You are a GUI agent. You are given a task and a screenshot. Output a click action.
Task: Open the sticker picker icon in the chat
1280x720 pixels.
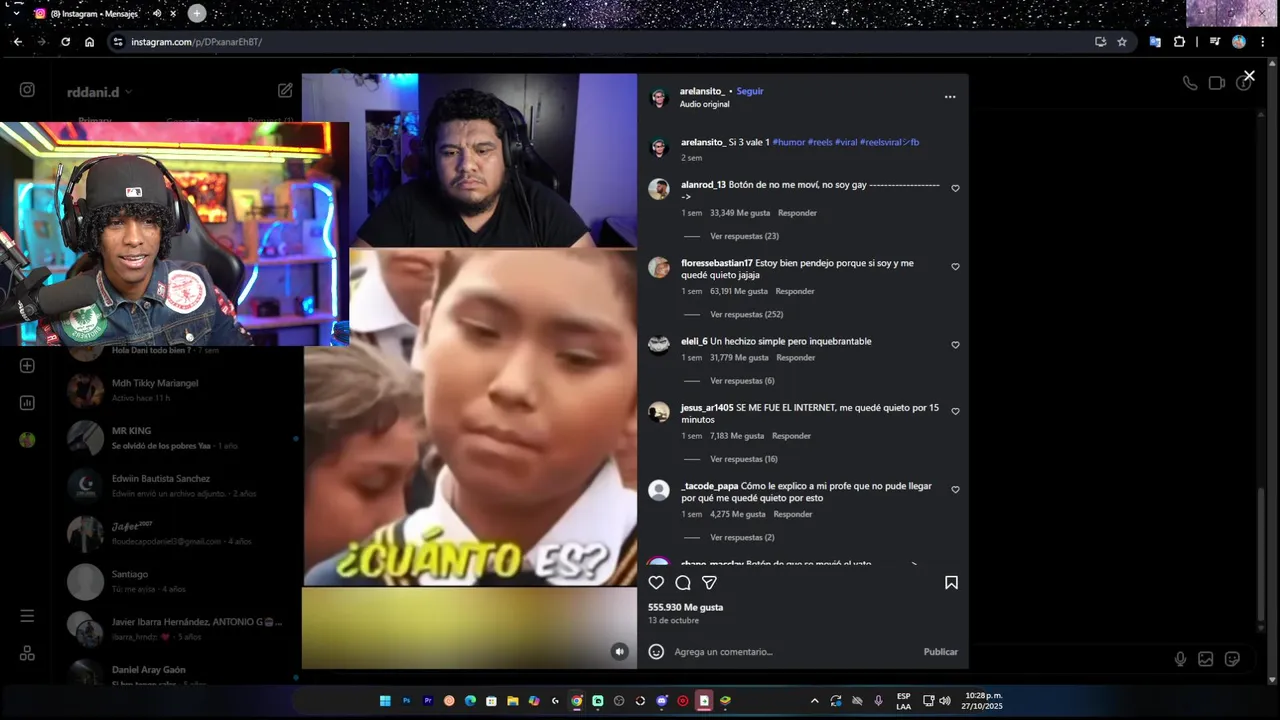pos(1232,659)
